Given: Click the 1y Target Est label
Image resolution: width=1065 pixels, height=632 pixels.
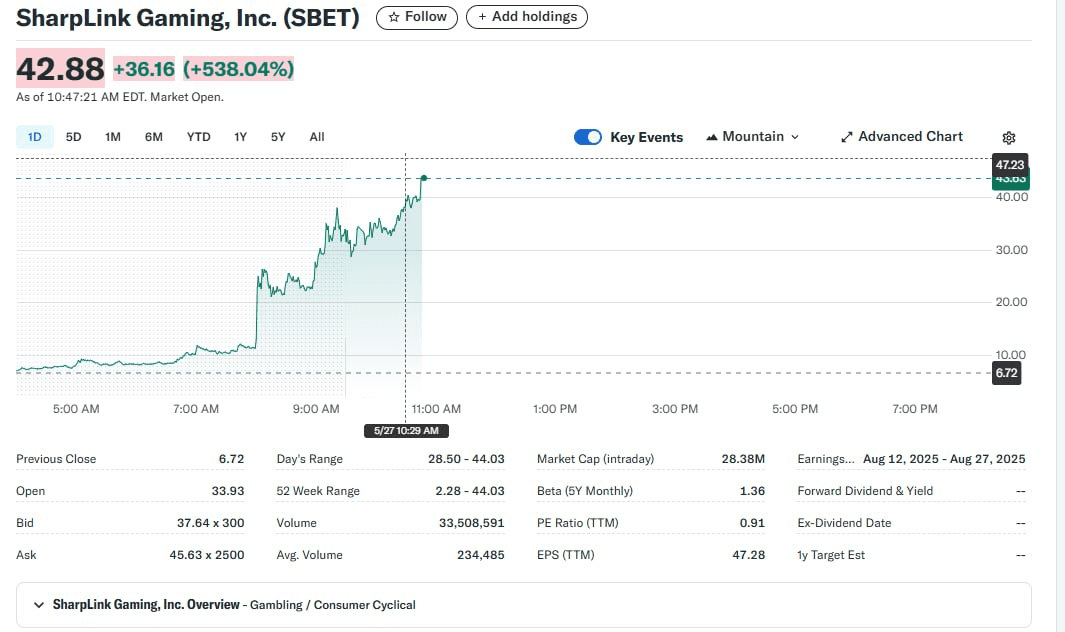Looking at the screenshot, I should pyautogui.click(x=831, y=555).
